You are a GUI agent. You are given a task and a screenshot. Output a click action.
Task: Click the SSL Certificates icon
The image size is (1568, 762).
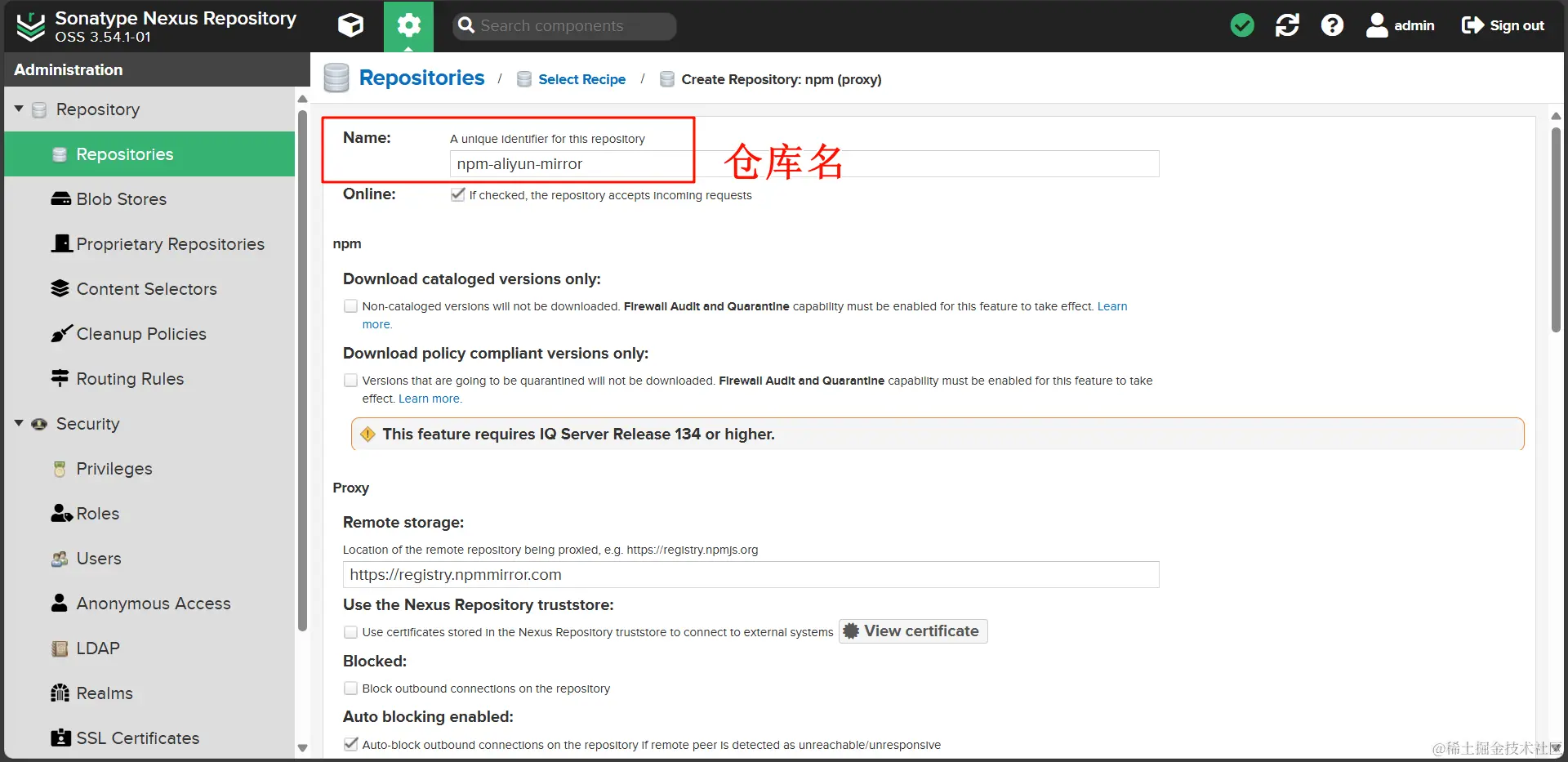(x=60, y=738)
